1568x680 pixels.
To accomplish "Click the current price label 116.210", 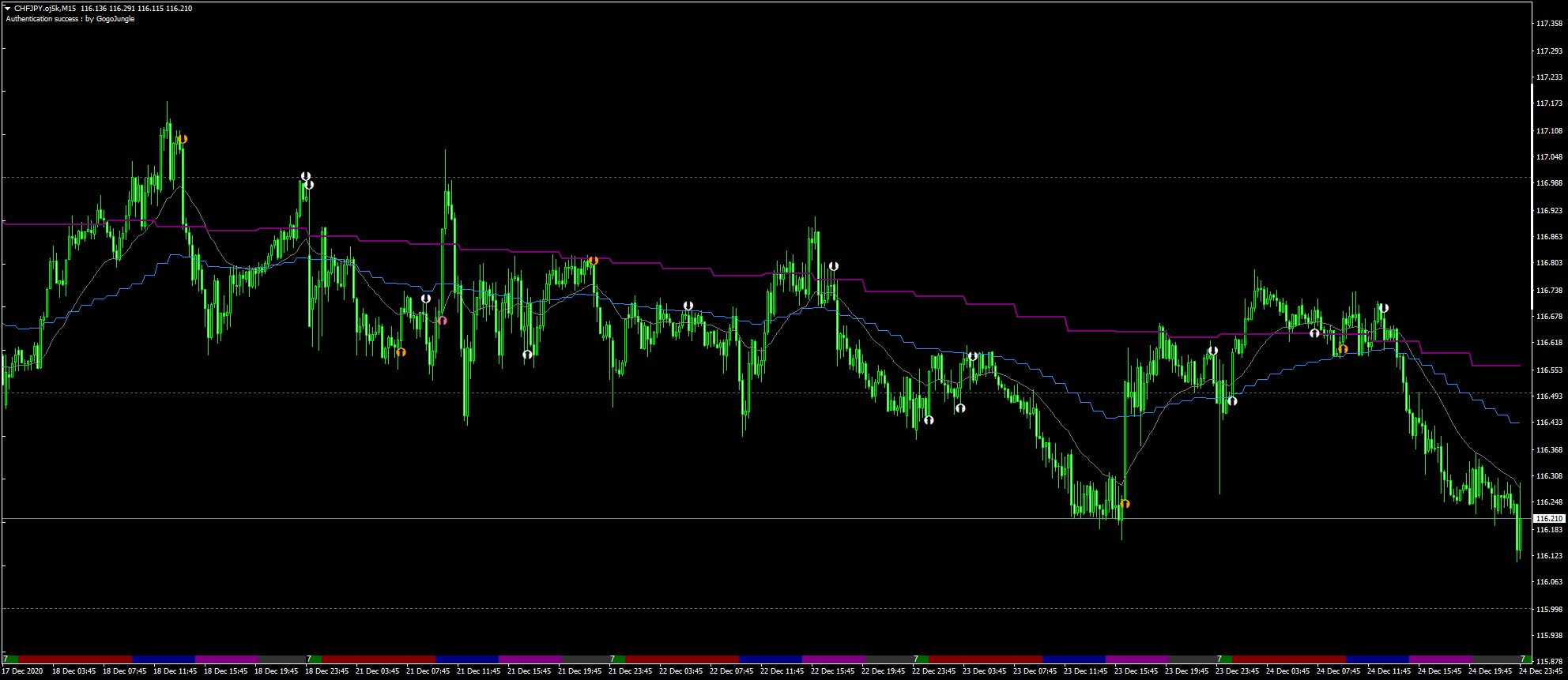I will click(x=1549, y=519).
